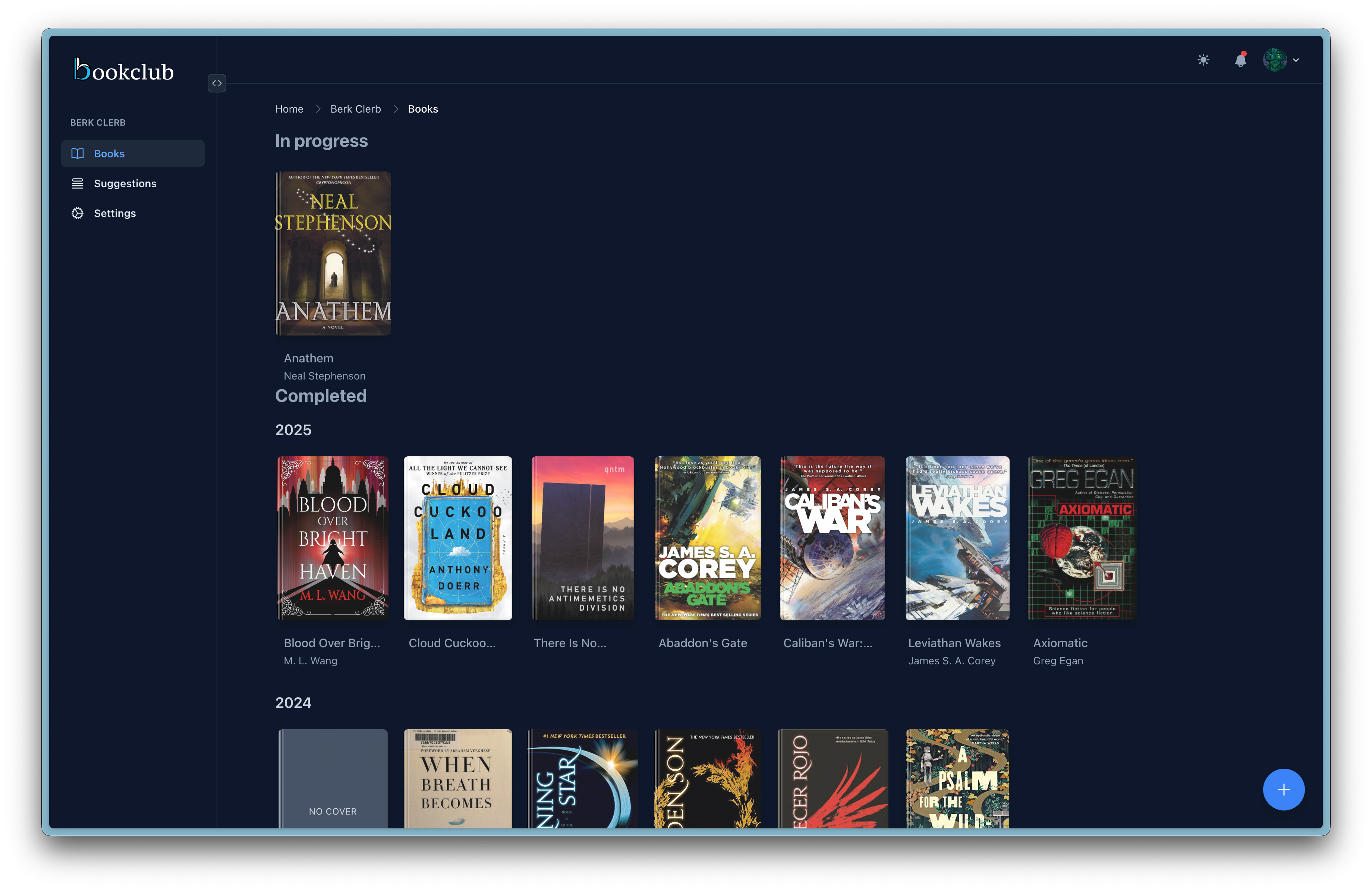Collapse the sidebar with the arrows button
Viewport: 1372px width, 891px height.
click(x=217, y=83)
